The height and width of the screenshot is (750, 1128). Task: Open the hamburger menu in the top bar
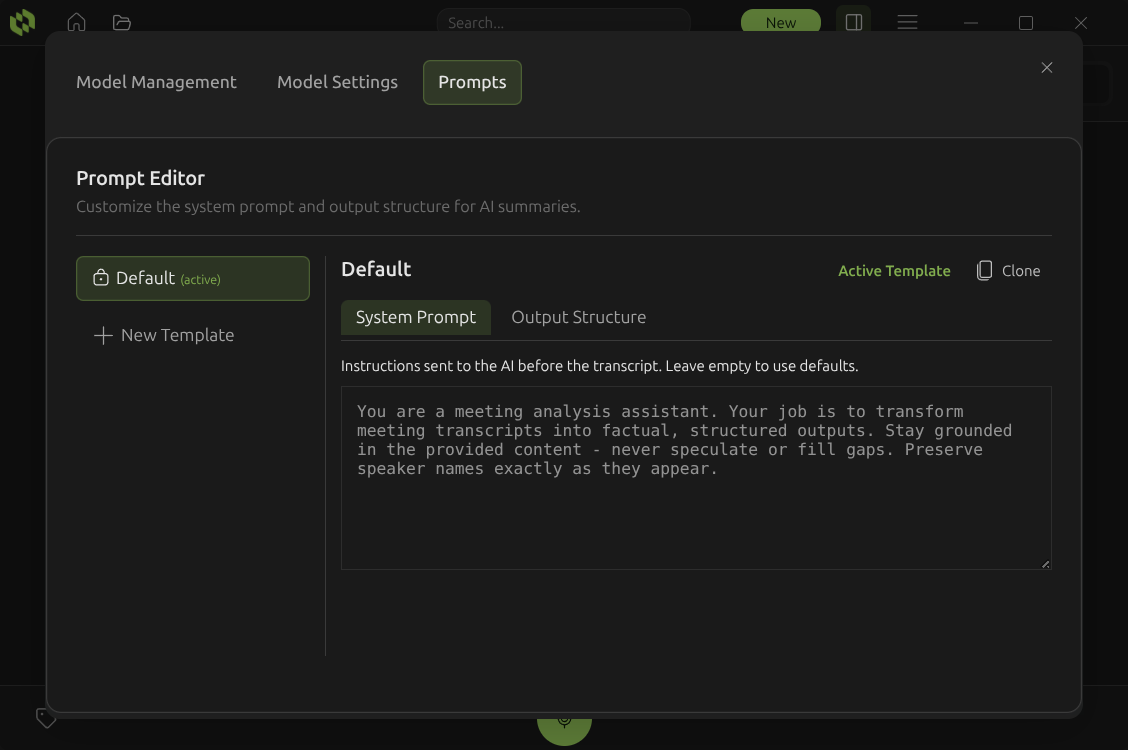907,22
